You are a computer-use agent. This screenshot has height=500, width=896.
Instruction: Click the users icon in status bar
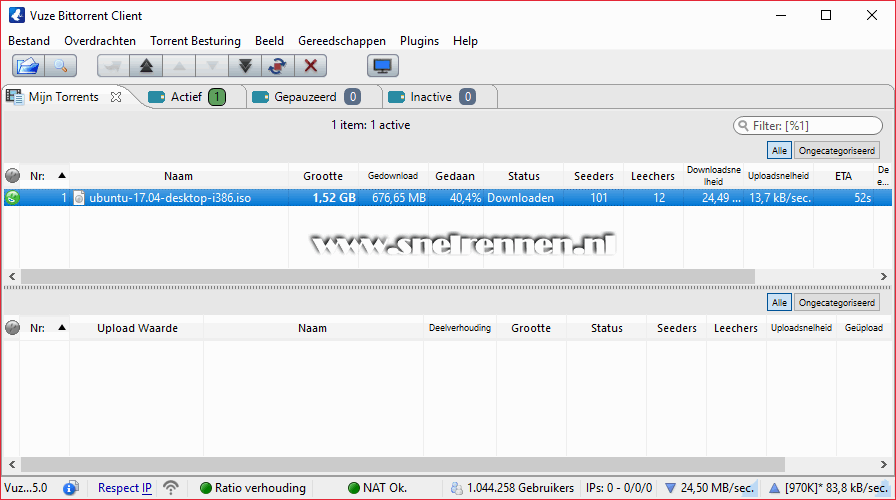[x=457, y=488]
